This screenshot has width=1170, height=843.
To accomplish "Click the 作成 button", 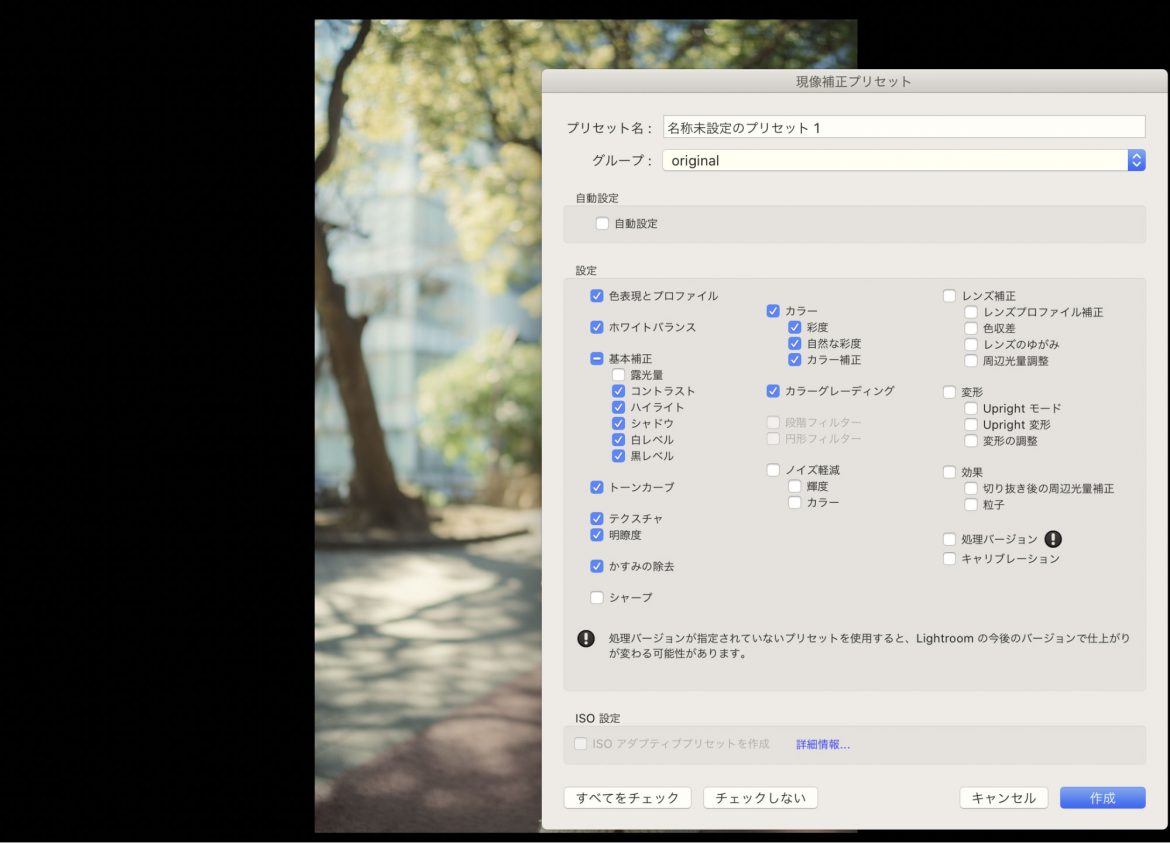I will point(1102,797).
